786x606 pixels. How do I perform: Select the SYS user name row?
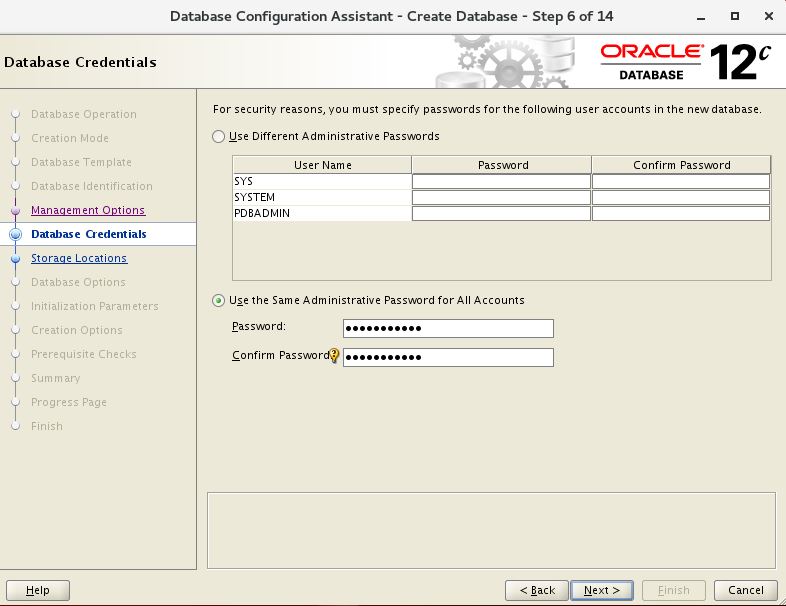coord(322,181)
